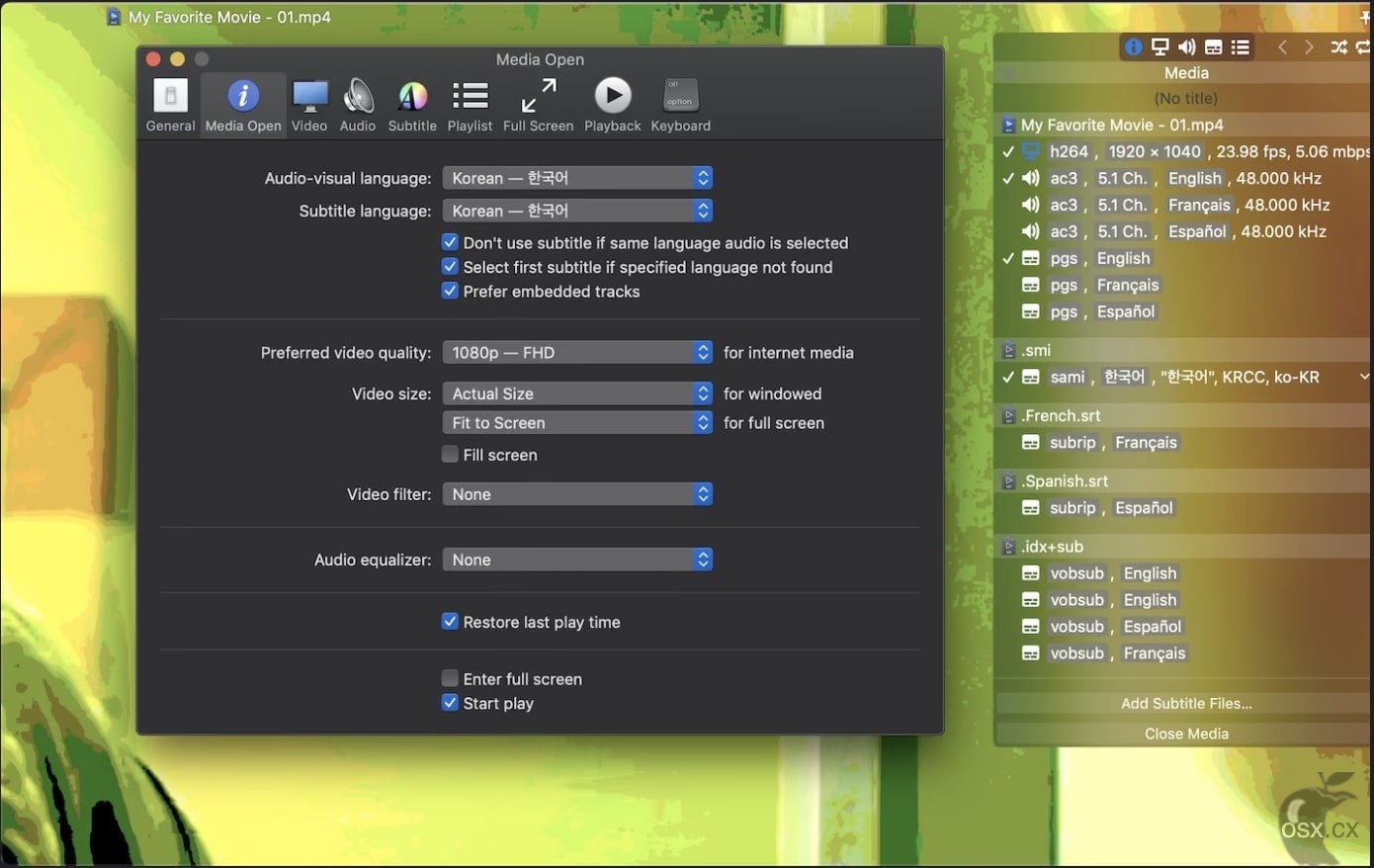Open the 'Actual Size' windowed video size dropdown
The width and height of the screenshot is (1374, 868).
tap(577, 393)
